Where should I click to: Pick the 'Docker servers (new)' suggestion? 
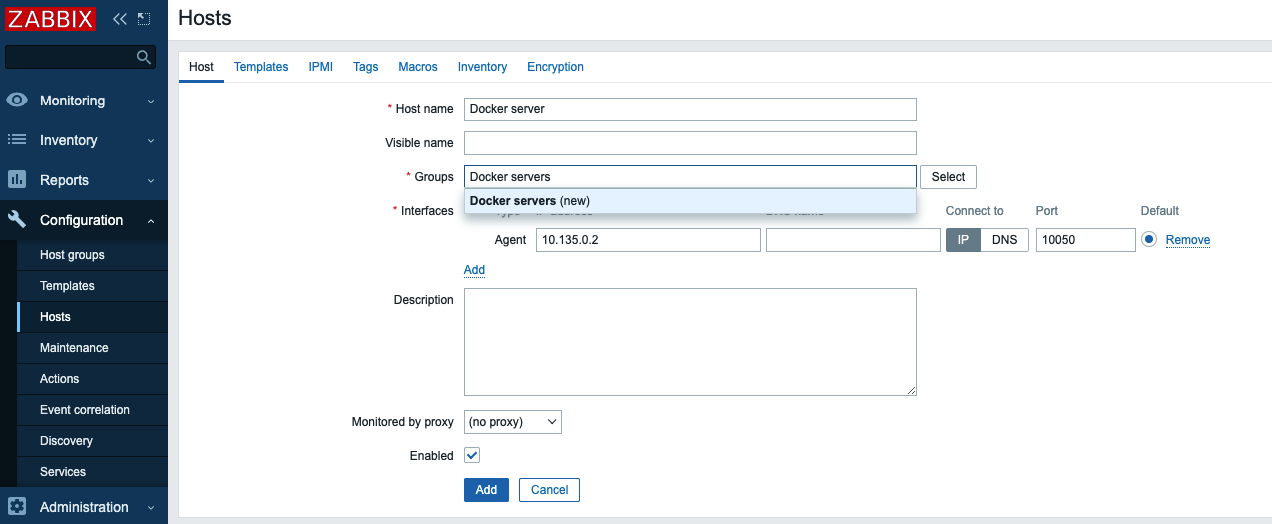point(690,201)
